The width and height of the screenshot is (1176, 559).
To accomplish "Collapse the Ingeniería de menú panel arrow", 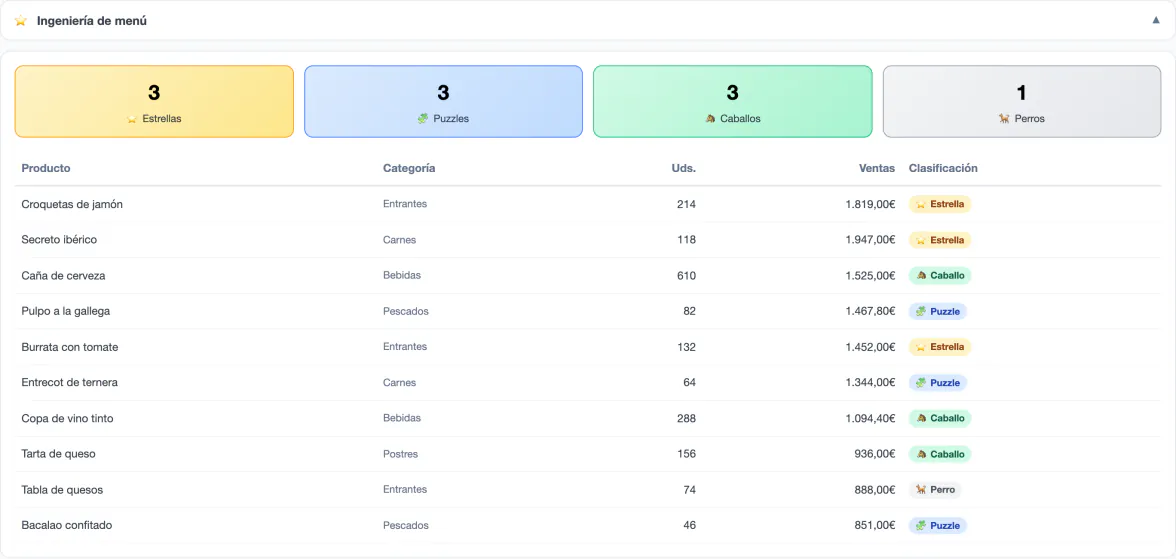I will pyautogui.click(x=1156, y=20).
